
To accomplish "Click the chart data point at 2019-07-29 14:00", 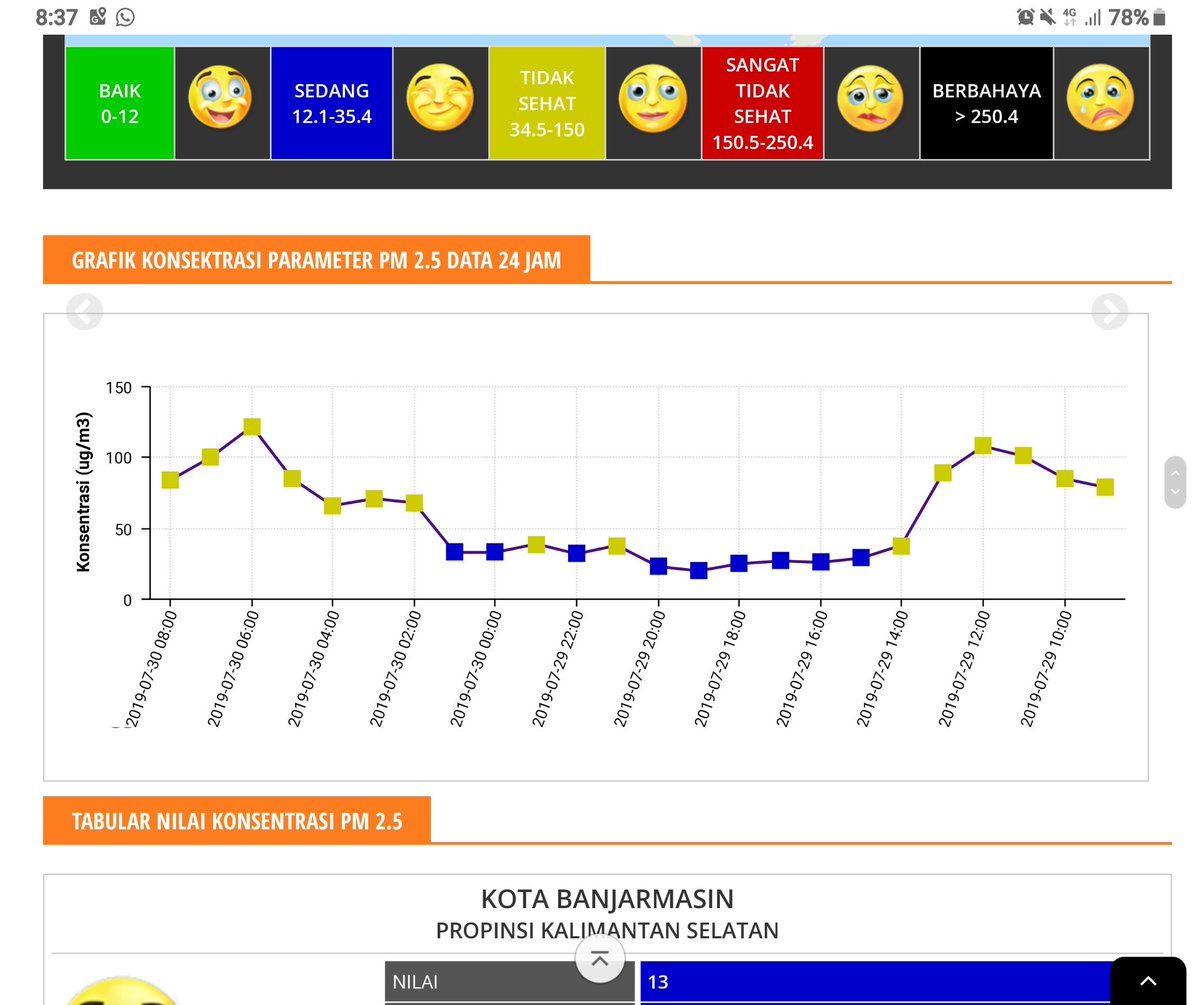I will (x=901, y=546).
